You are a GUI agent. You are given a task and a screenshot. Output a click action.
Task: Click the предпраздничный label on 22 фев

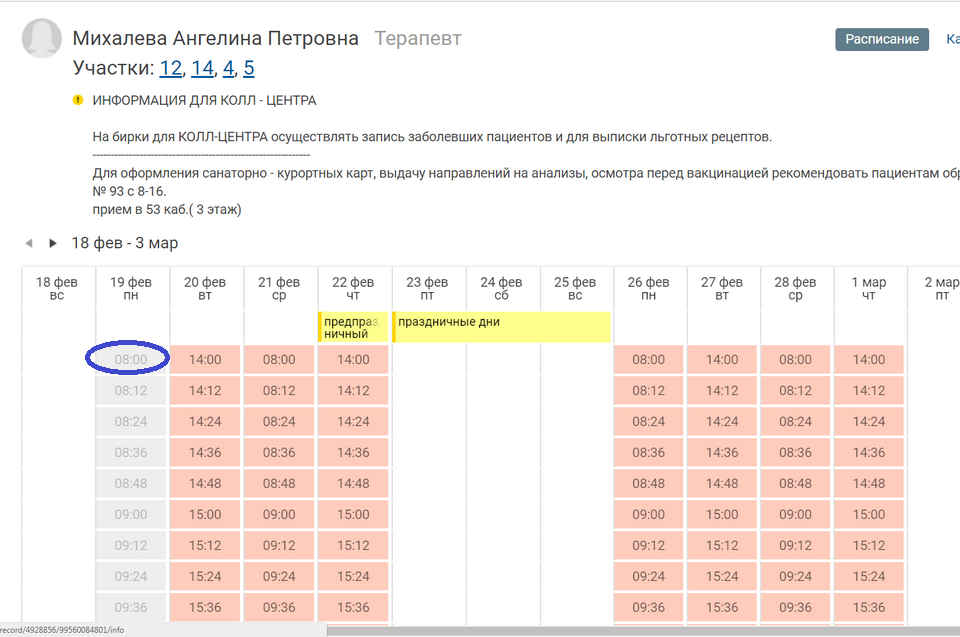point(353,327)
